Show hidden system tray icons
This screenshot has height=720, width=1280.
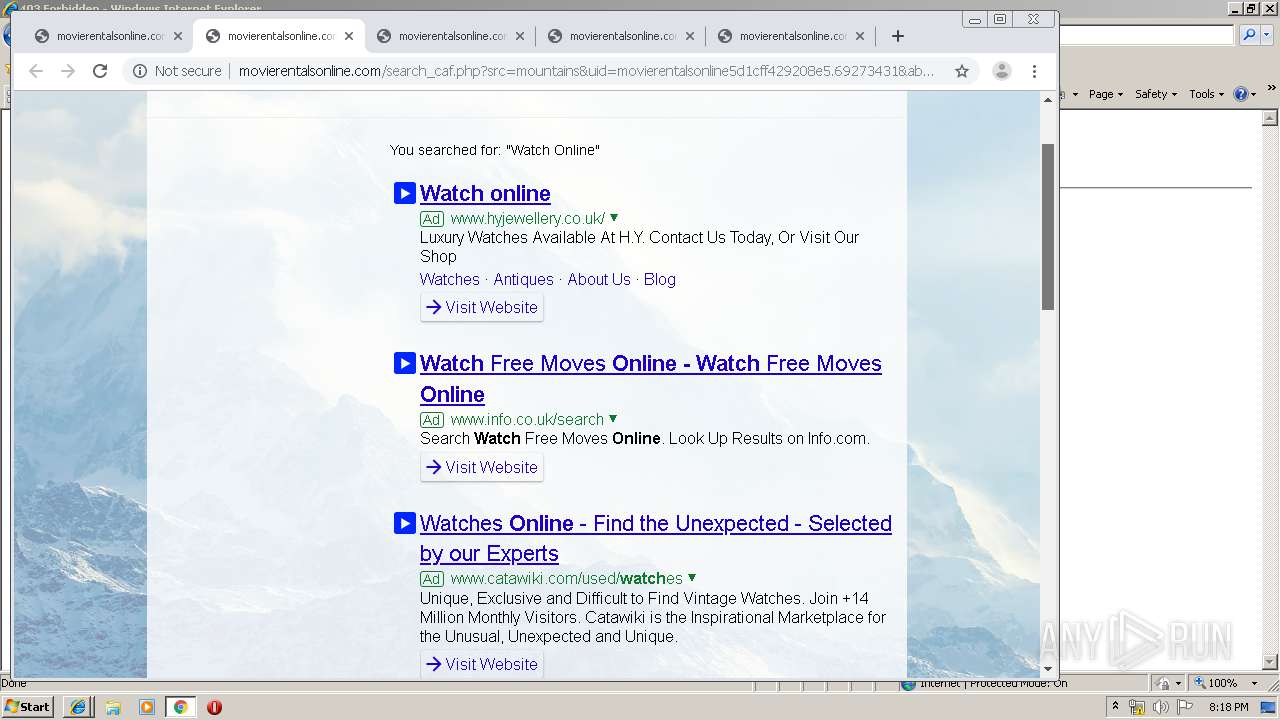click(1115, 707)
